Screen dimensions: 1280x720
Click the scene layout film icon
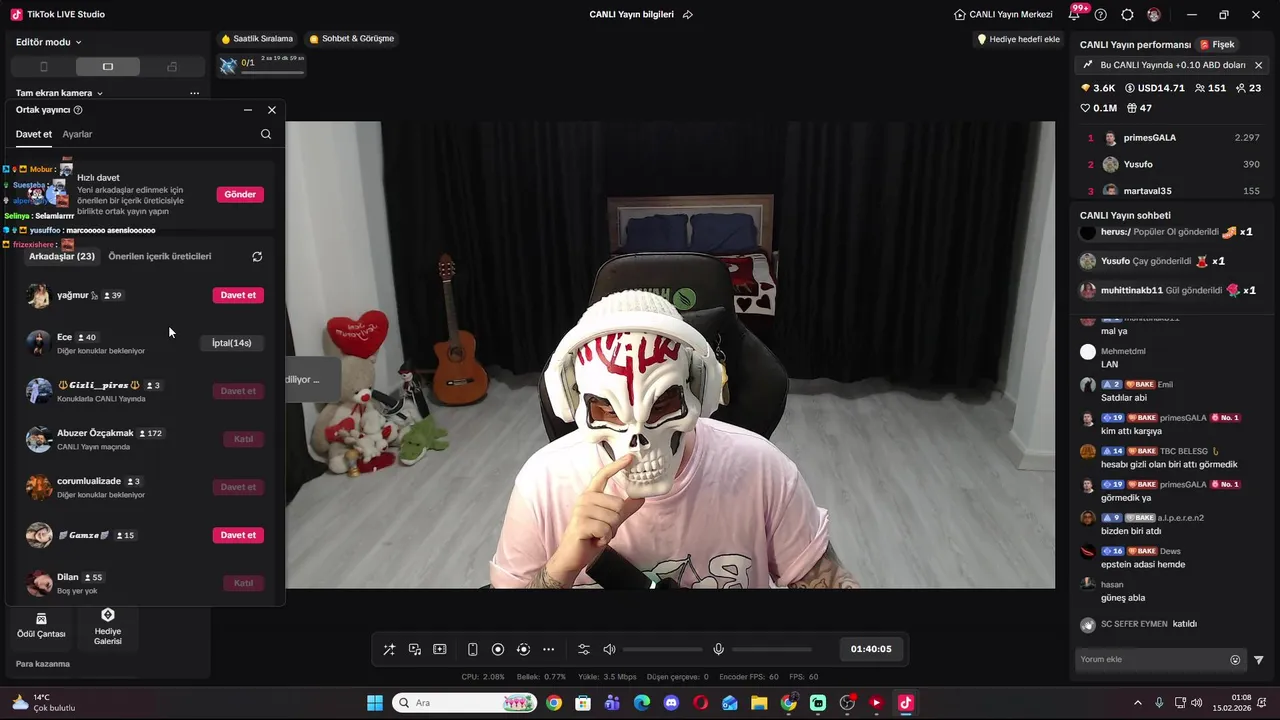440,649
